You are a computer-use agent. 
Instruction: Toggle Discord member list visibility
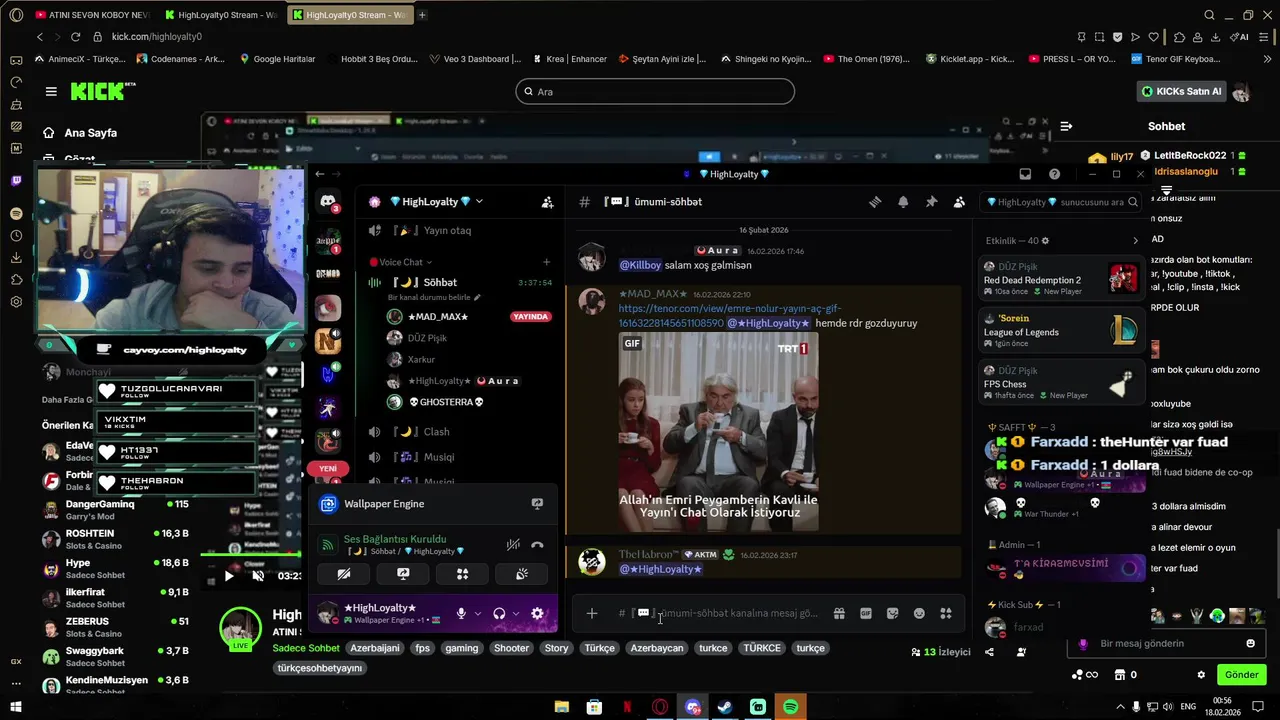959,202
